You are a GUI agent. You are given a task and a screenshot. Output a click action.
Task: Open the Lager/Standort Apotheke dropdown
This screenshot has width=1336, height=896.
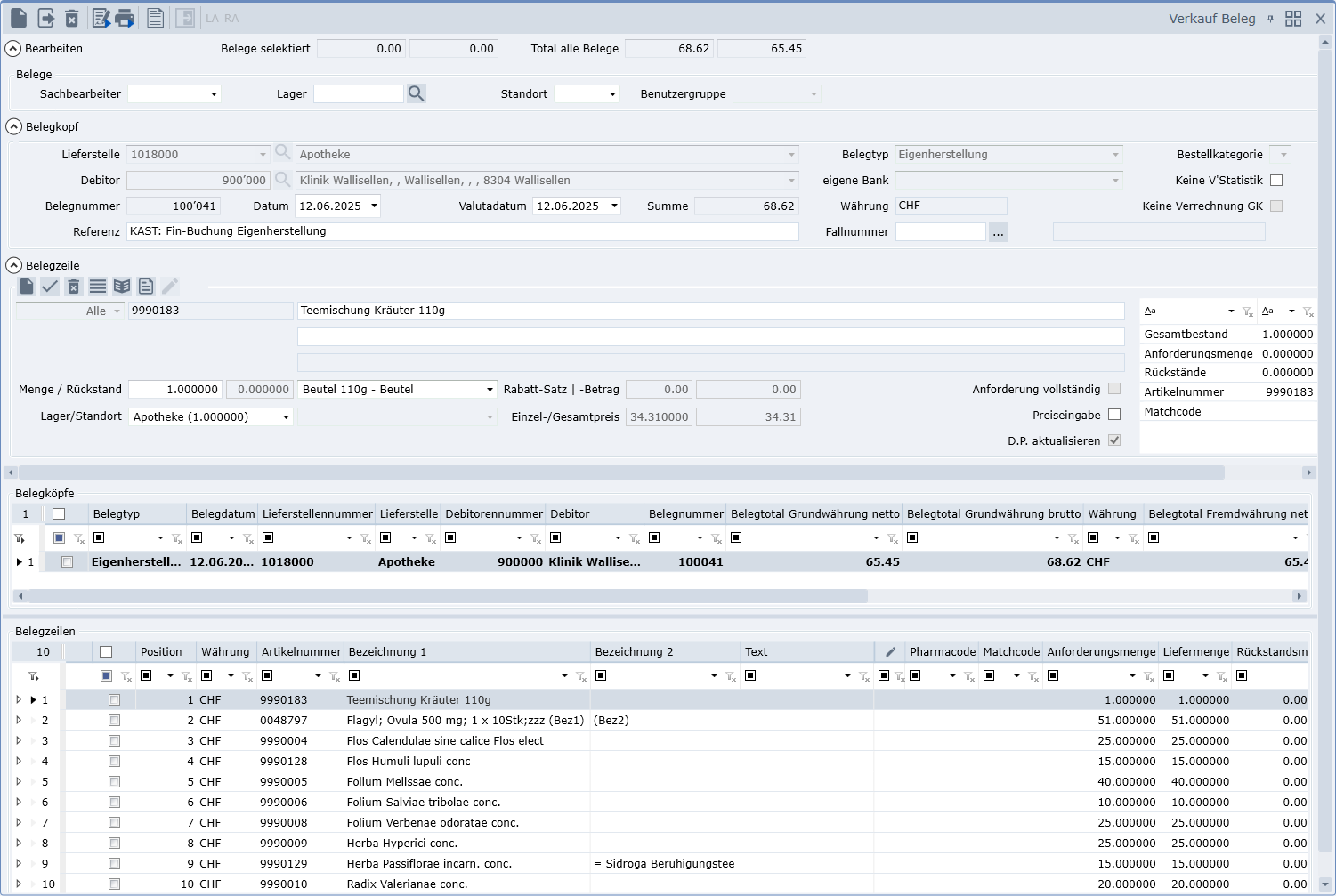(286, 417)
